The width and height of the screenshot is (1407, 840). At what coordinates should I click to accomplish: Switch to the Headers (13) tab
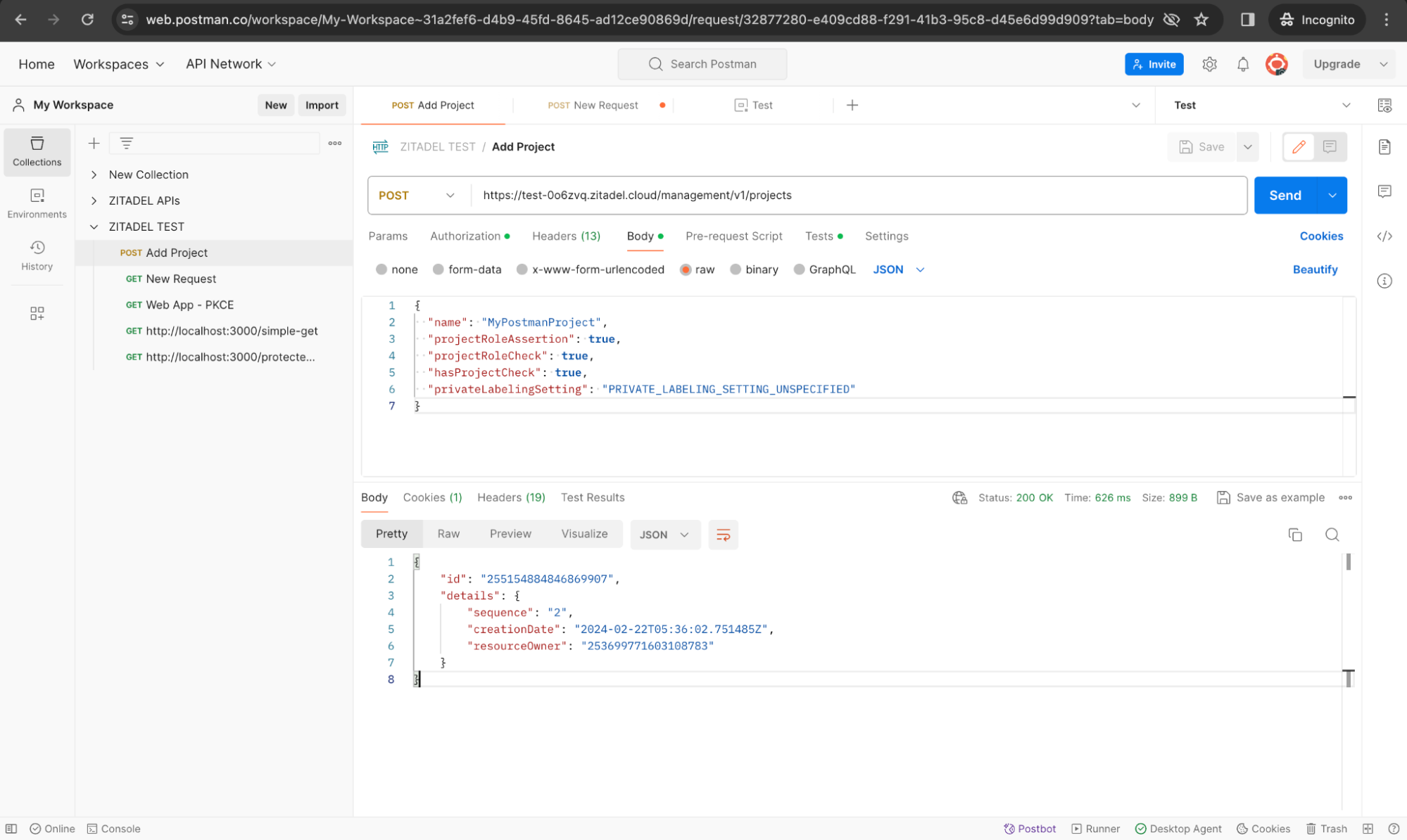click(566, 236)
